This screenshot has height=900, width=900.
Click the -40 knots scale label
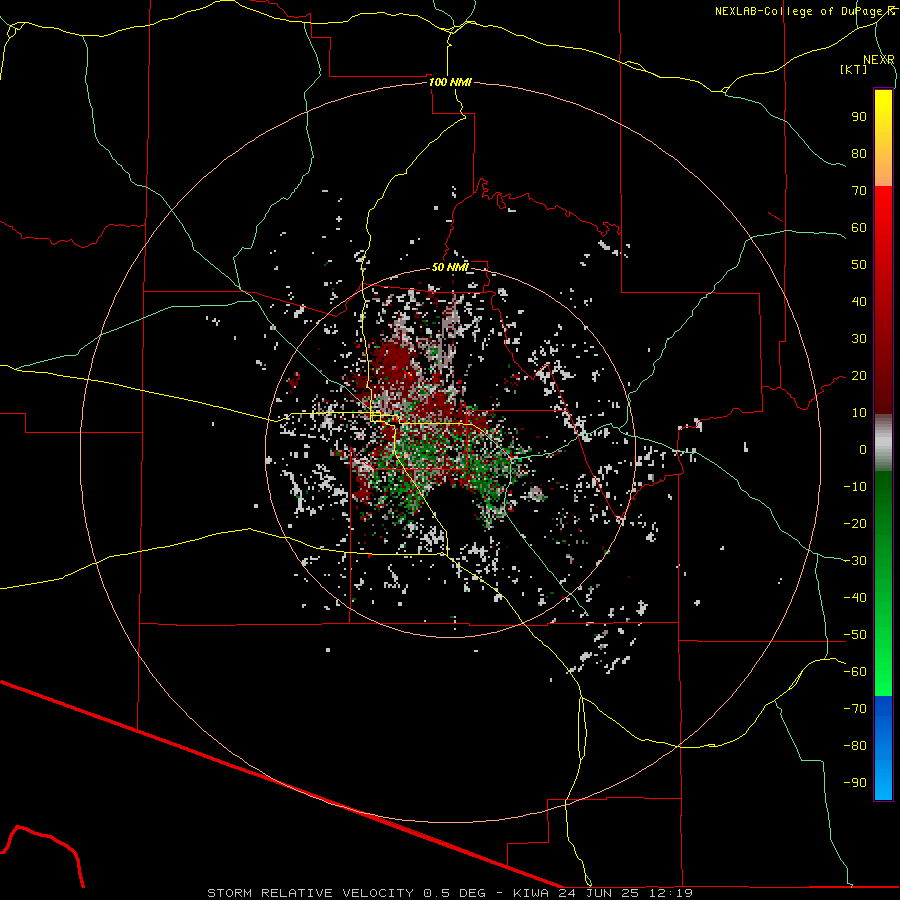(x=855, y=598)
